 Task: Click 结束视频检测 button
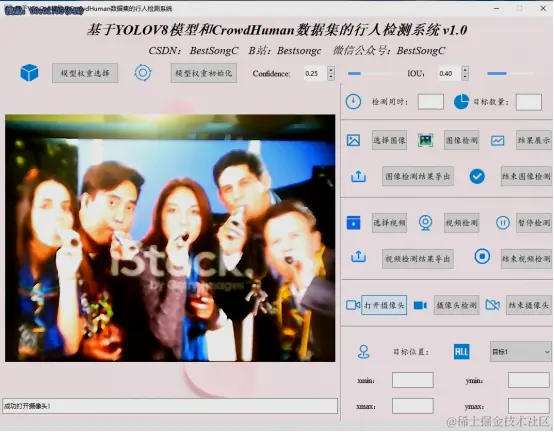[x=526, y=259]
